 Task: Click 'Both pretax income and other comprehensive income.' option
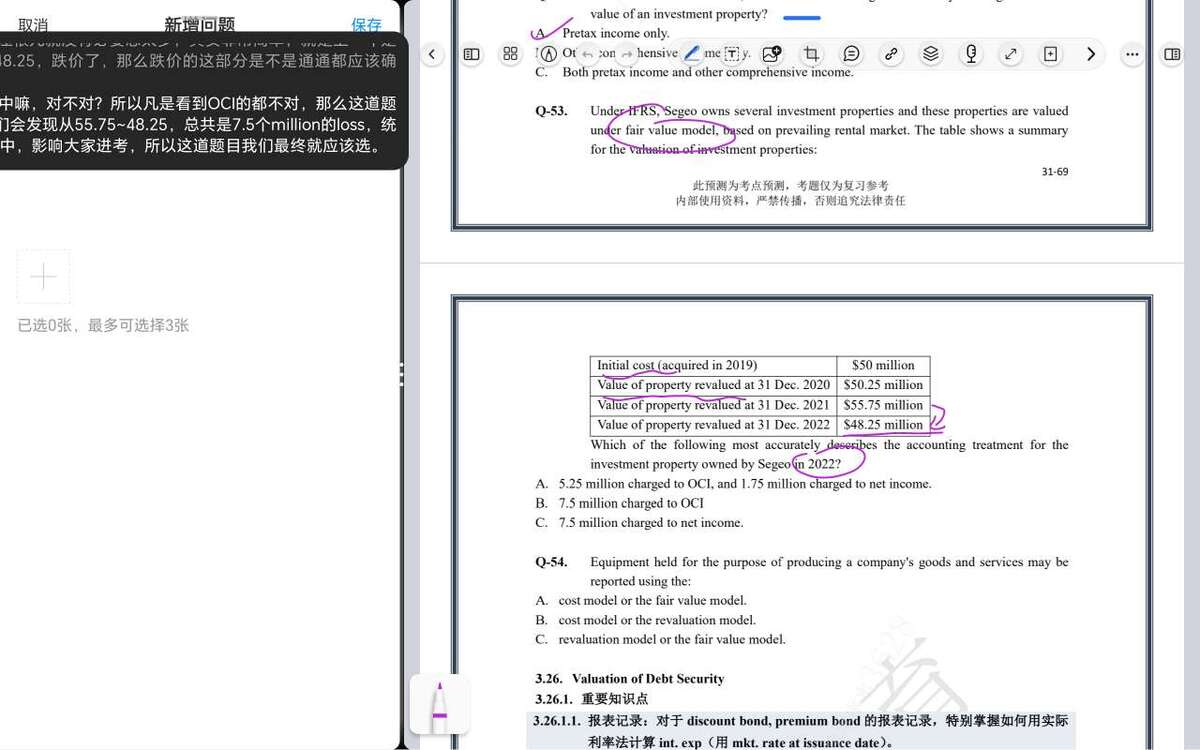click(x=694, y=72)
